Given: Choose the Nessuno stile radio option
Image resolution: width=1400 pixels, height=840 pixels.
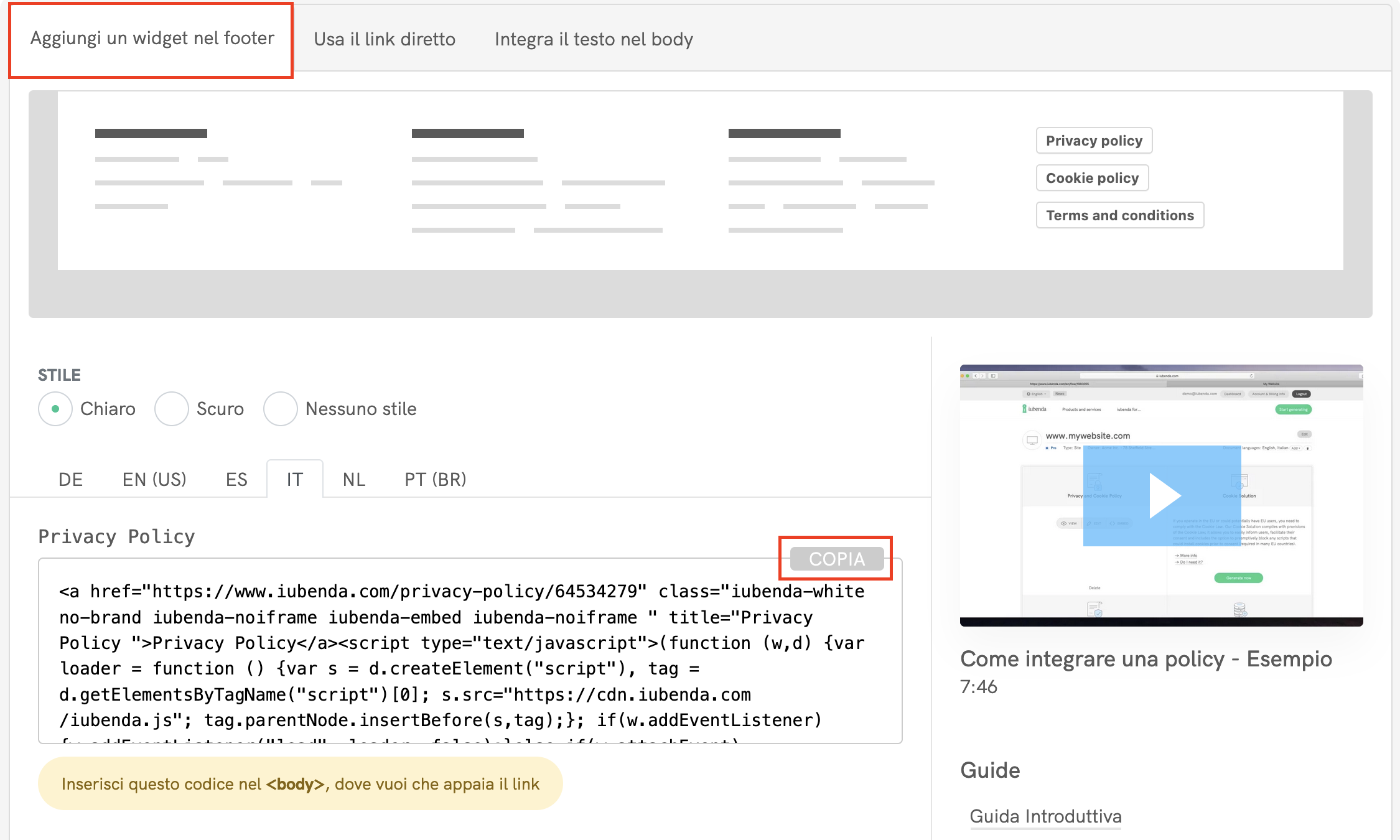Looking at the screenshot, I should click(x=280, y=409).
